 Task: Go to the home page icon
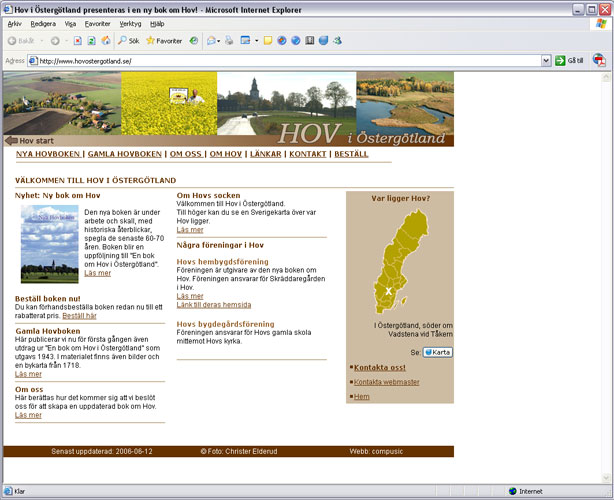click(106, 41)
